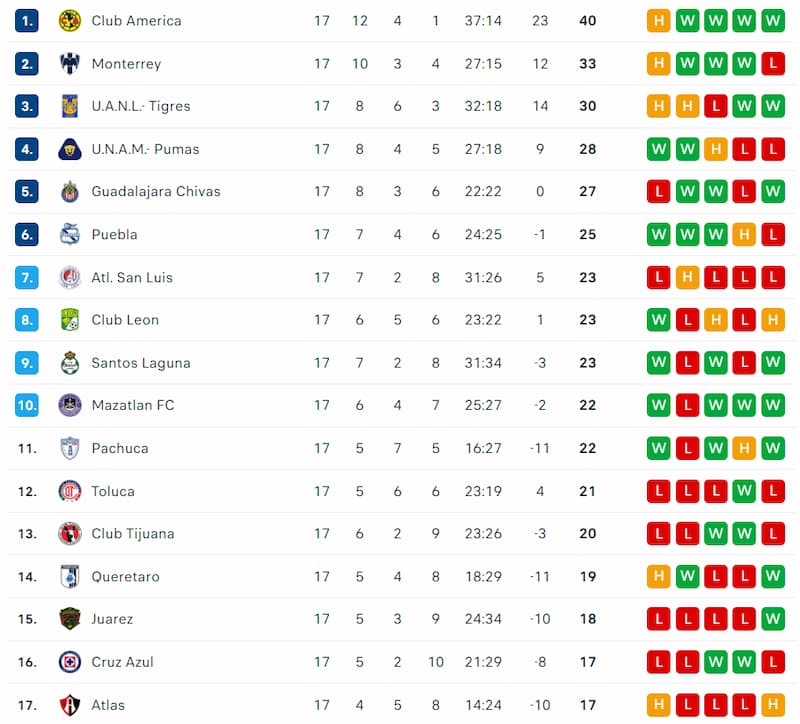Click the U.A.N.L.- Tigres crest icon

coord(69,106)
